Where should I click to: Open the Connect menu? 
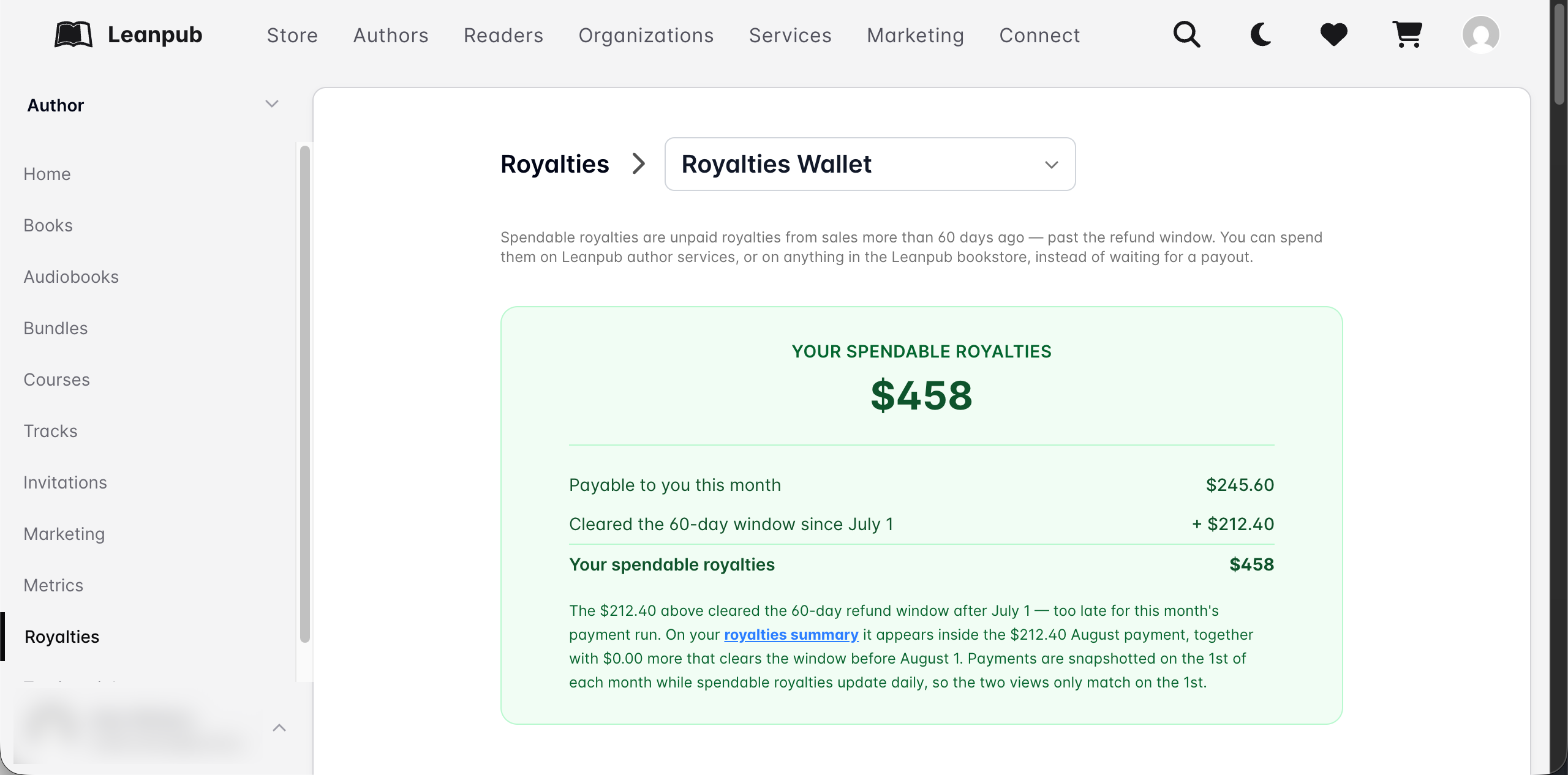click(1039, 35)
